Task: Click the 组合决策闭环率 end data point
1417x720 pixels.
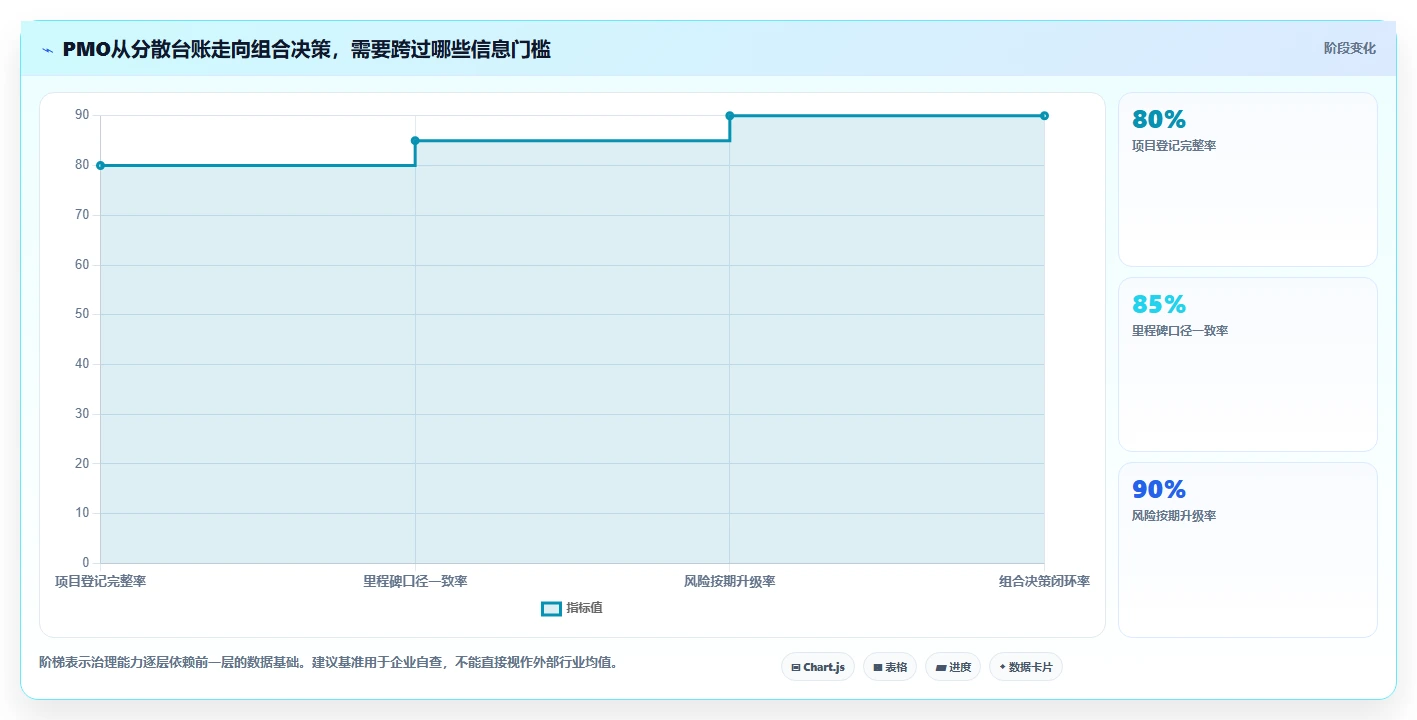Action: click(x=1044, y=116)
